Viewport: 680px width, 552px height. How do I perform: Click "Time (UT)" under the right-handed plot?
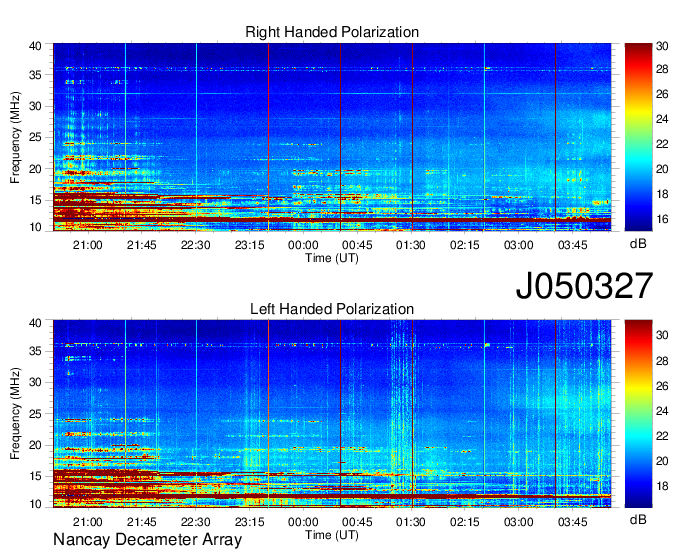332,258
